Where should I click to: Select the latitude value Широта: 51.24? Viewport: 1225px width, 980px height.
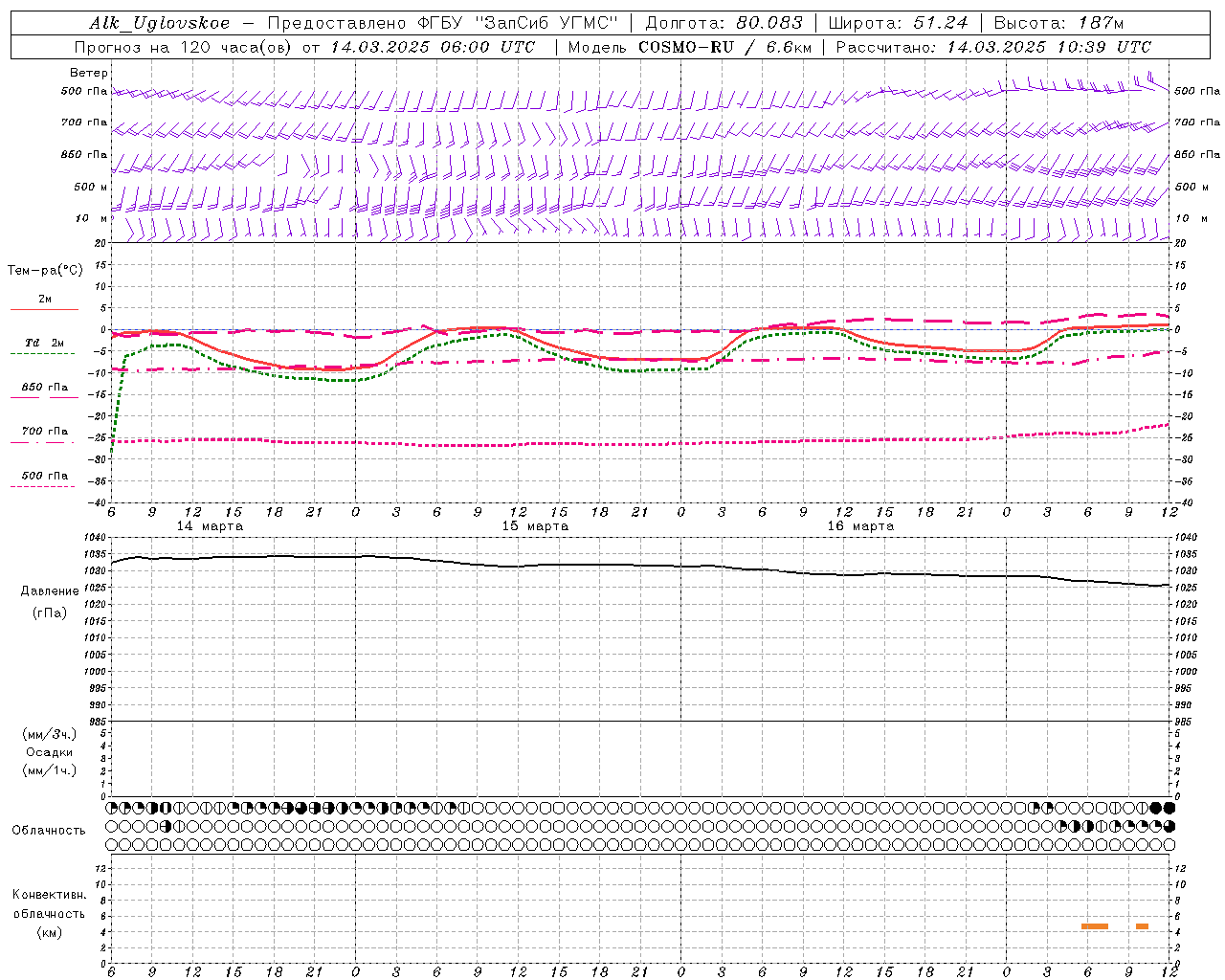[x=898, y=23]
